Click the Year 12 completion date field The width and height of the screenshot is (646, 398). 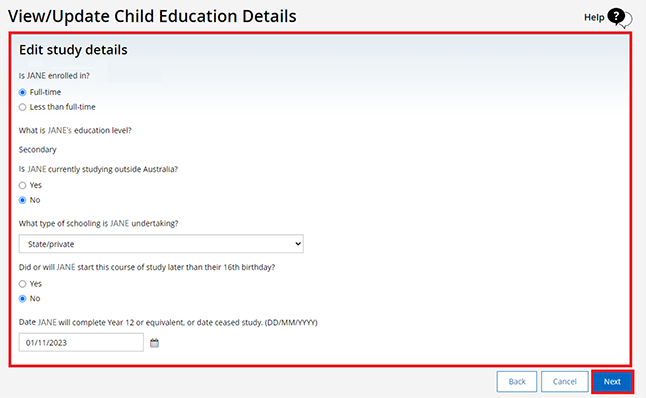(81, 342)
